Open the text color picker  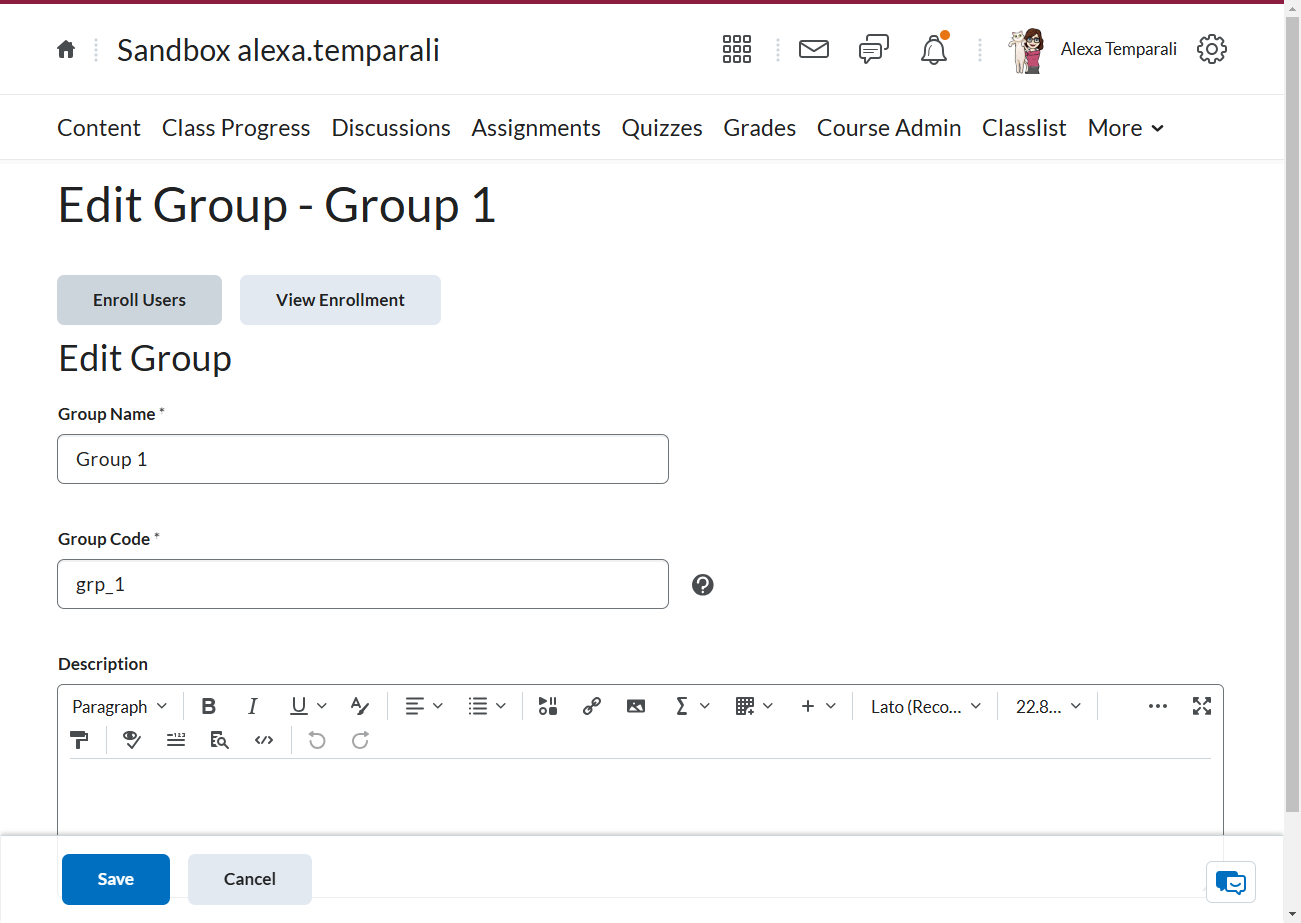[360, 706]
